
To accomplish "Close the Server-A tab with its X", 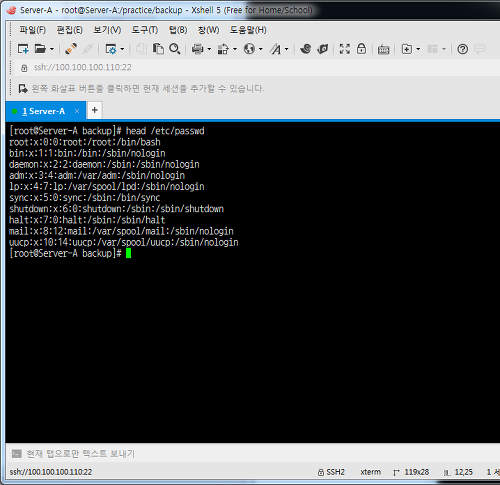I will pyautogui.click(x=77, y=111).
